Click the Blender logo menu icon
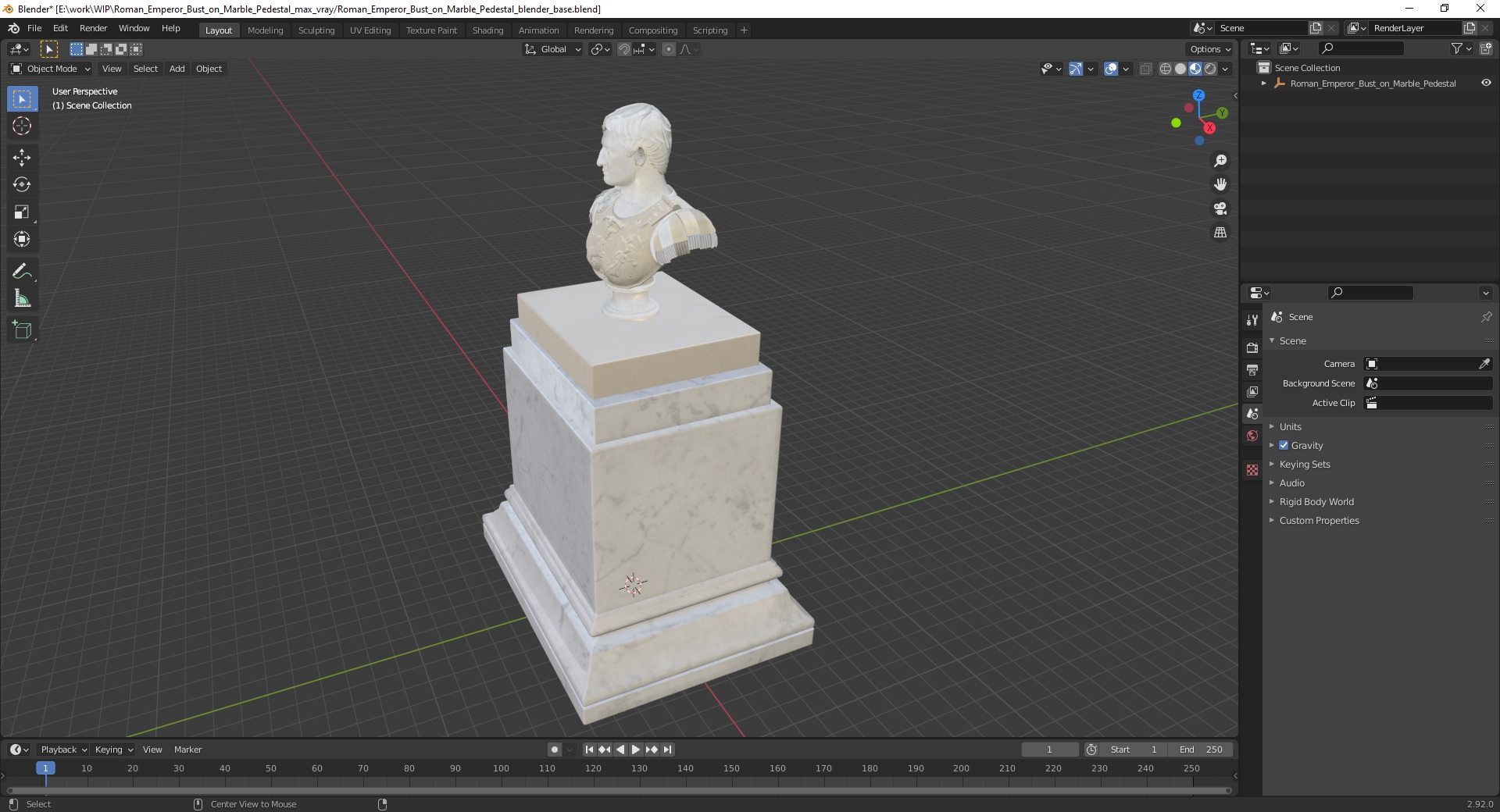Viewport: 1500px width, 812px height. 13,28
